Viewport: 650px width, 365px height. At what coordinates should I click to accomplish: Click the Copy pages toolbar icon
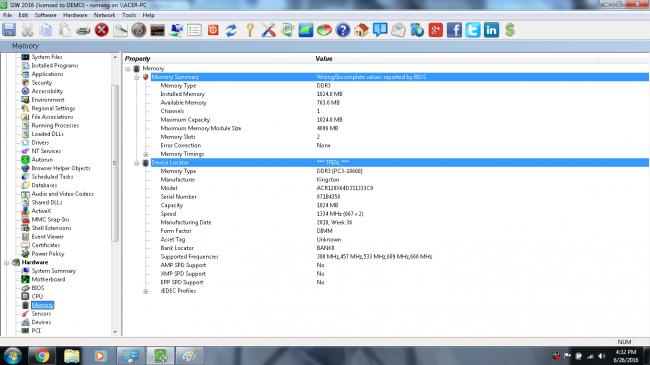click(46, 30)
